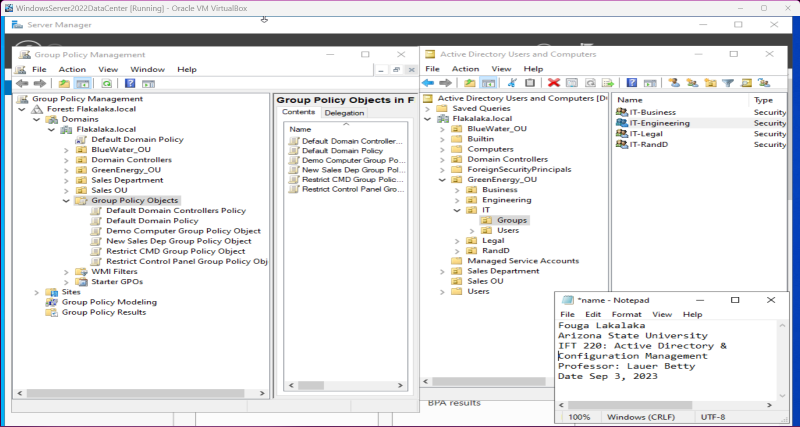Select Default Domain Policy in the Contents list
Image resolution: width=800 pixels, height=427 pixels.
342,151
